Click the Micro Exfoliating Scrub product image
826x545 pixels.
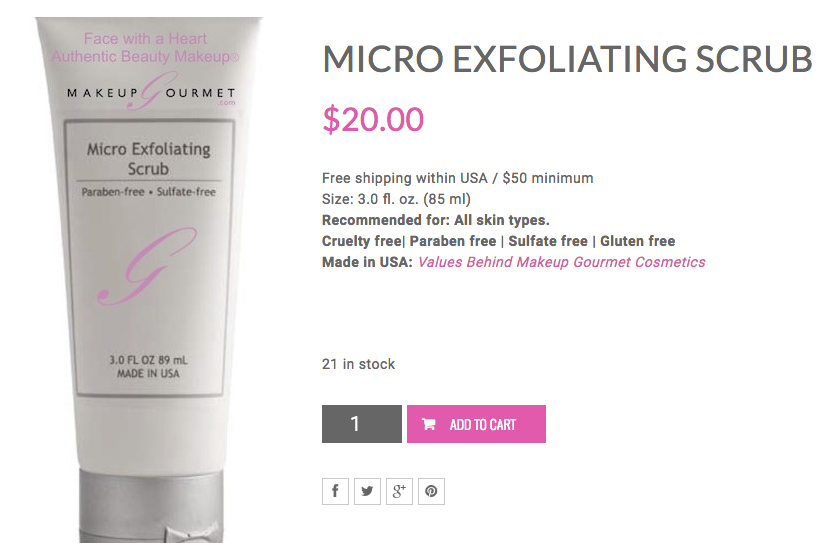(x=149, y=279)
